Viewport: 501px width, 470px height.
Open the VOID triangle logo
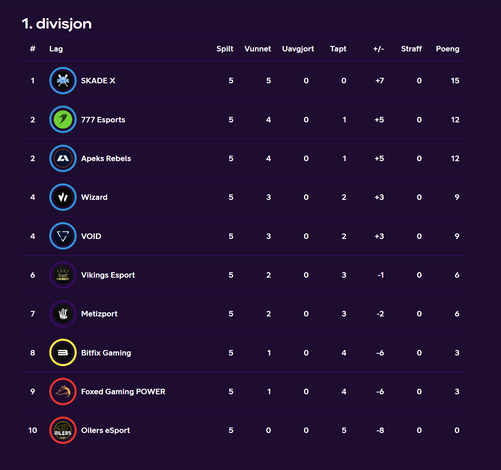(63, 236)
